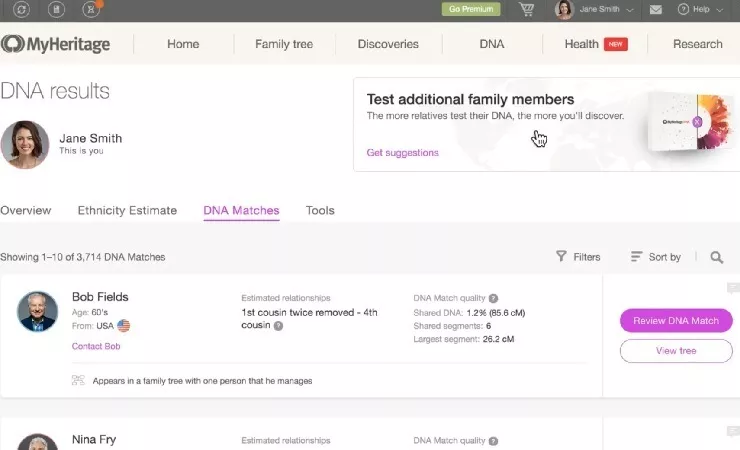This screenshot has height=450, width=740.
Task: Open the DNA menu
Action: tap(492, 44)
